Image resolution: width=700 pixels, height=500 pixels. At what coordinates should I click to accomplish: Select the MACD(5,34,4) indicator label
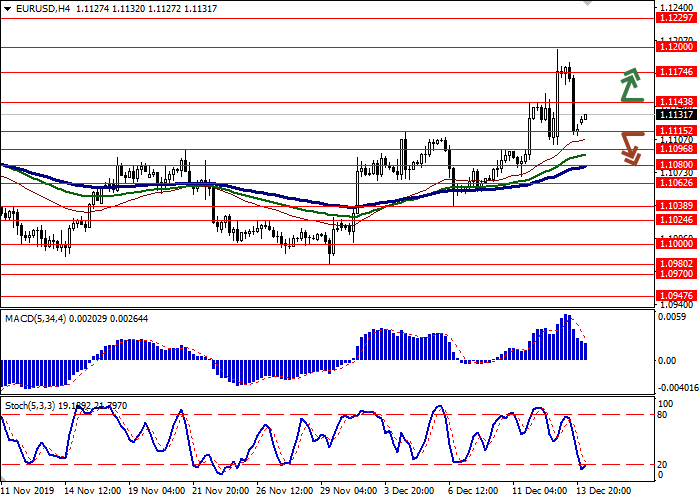click(40, 319)
